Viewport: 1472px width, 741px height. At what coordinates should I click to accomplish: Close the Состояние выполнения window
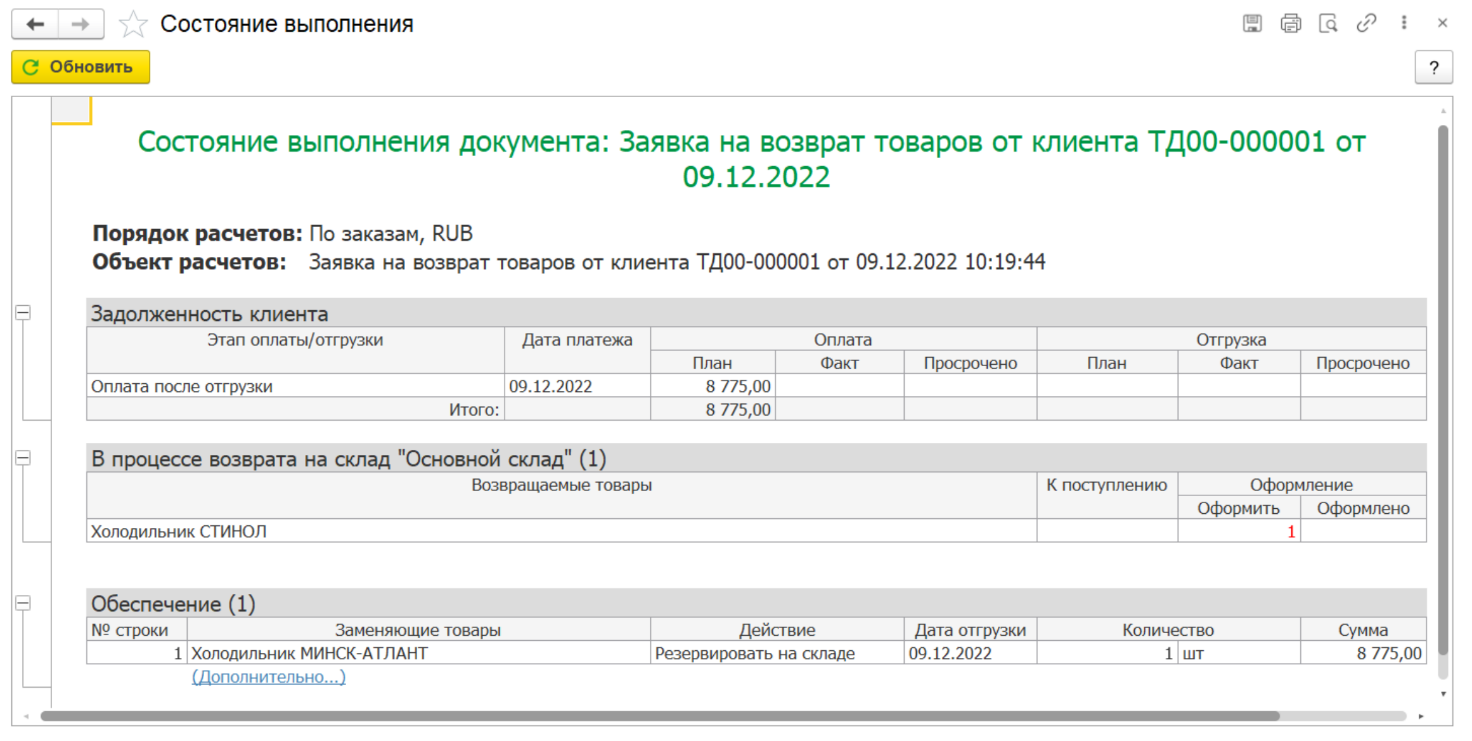point(1443,23)
